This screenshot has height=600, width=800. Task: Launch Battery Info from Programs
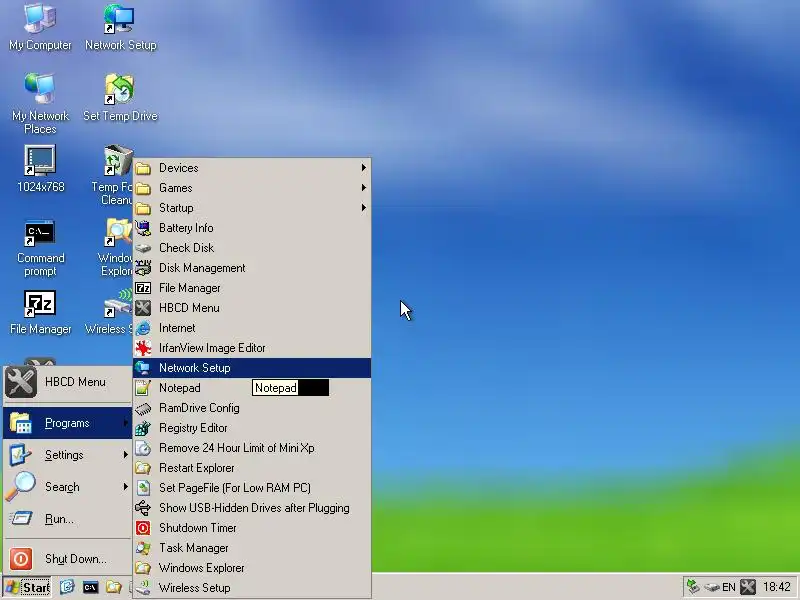click(x=252, y=228)
